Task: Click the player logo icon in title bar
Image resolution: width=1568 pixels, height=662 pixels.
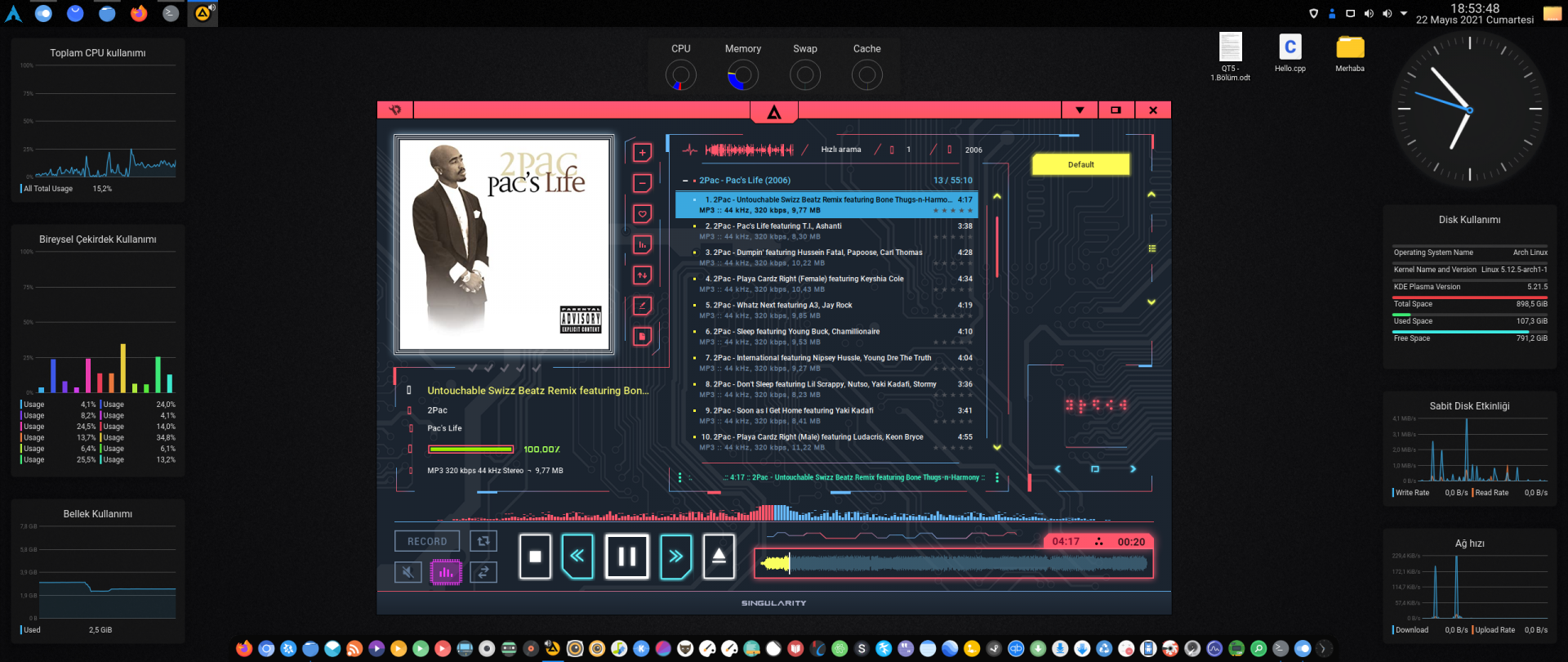Action: (x=395, y=110)
